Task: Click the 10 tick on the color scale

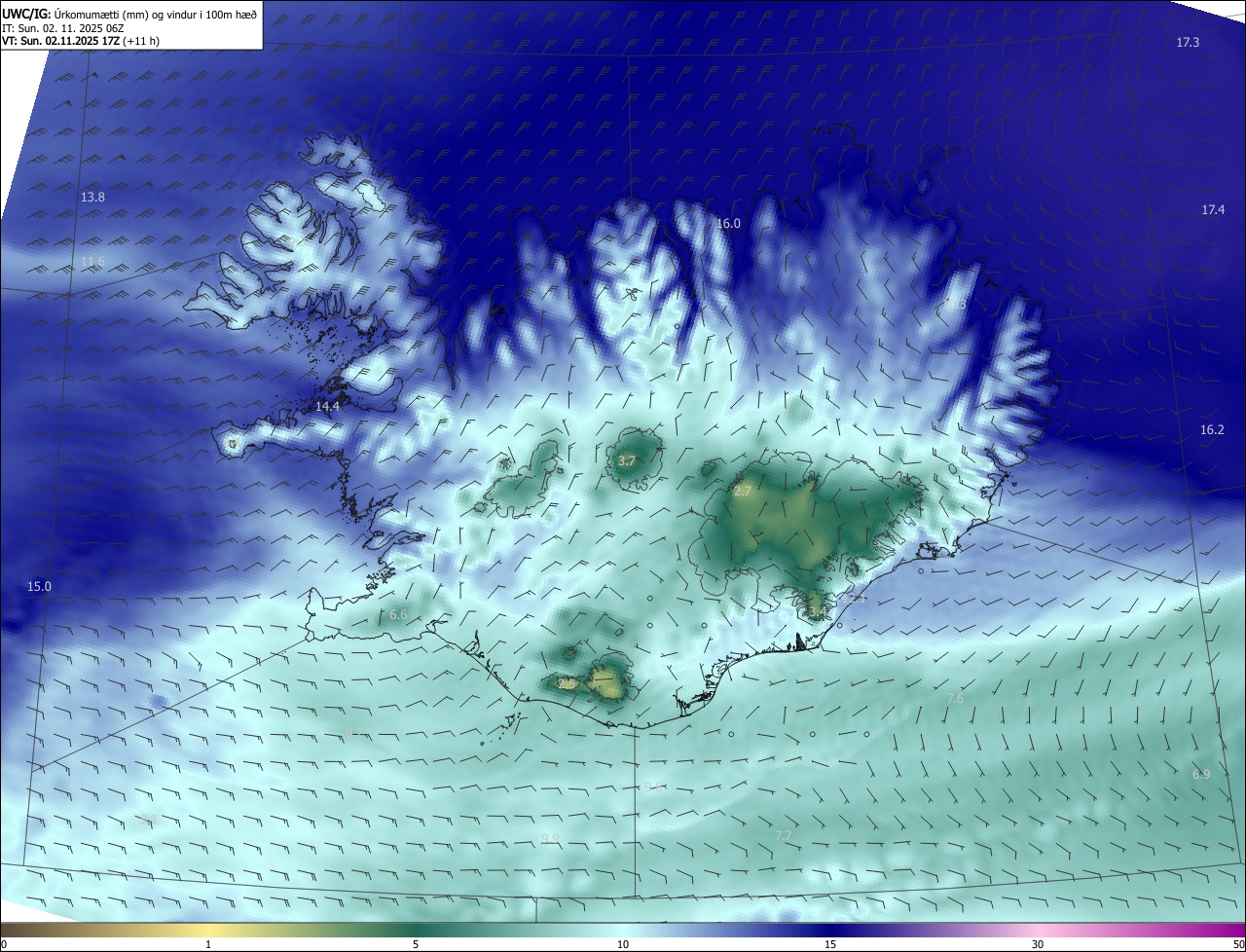Action: click(623, 944)
